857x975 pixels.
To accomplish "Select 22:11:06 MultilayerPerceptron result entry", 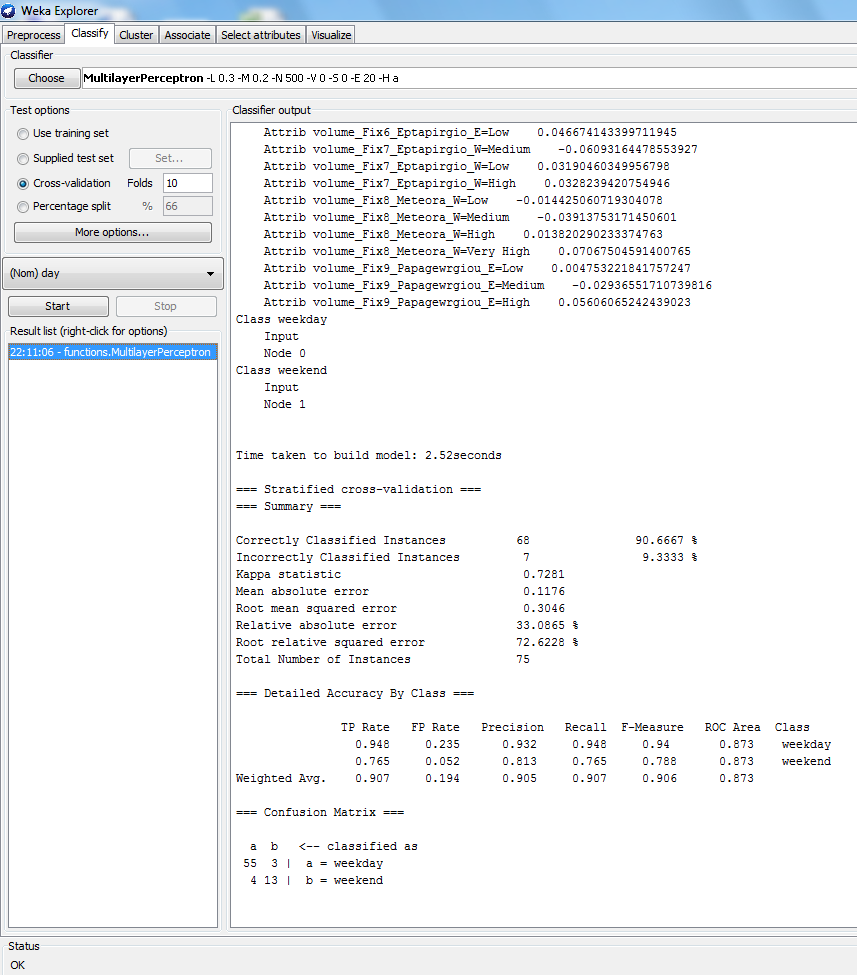I will (113, 353).
